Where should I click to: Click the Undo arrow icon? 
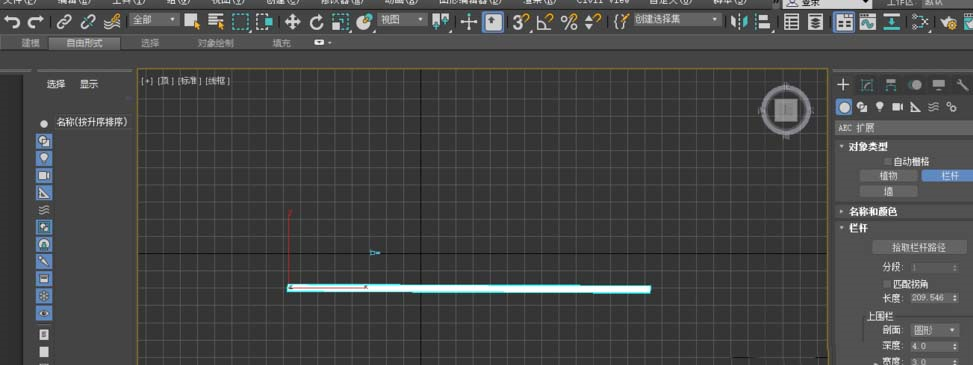12,23
